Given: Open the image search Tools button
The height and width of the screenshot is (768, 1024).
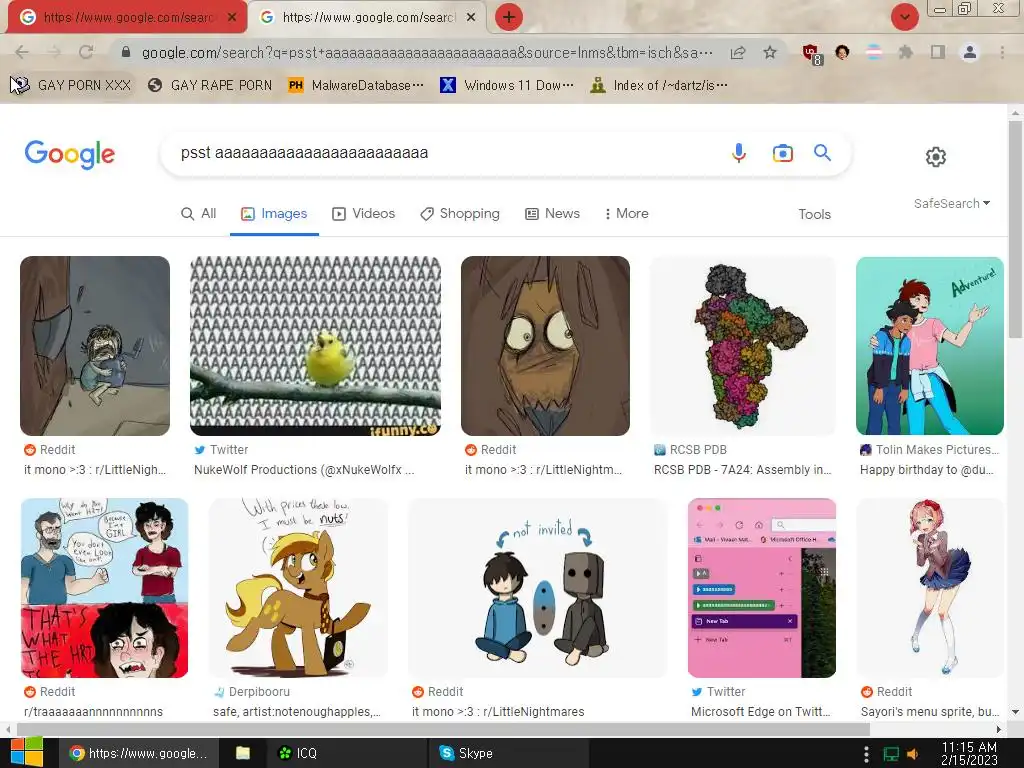Looking at the screenshot, I should [814, 214].
